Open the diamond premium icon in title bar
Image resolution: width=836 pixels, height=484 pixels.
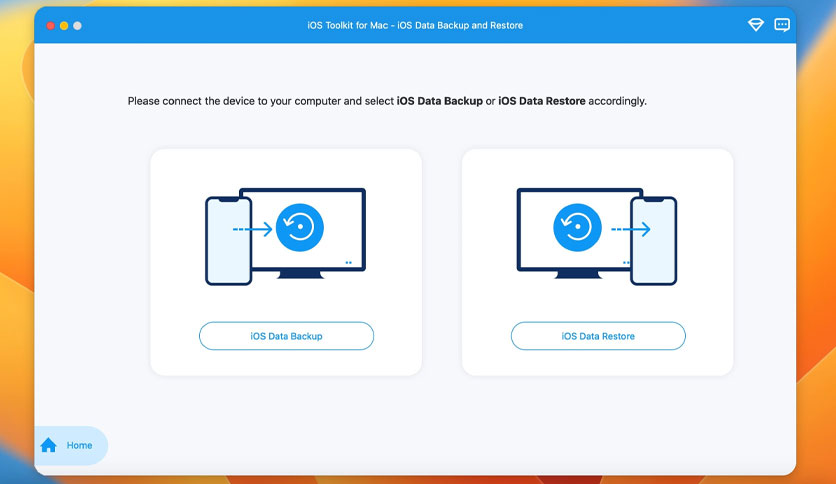pyautogui.click(x=755, y=25)
